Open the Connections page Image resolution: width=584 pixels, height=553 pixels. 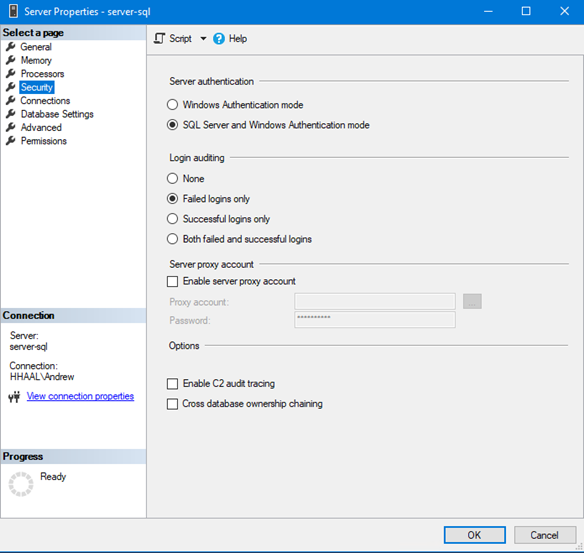[45, 101]
